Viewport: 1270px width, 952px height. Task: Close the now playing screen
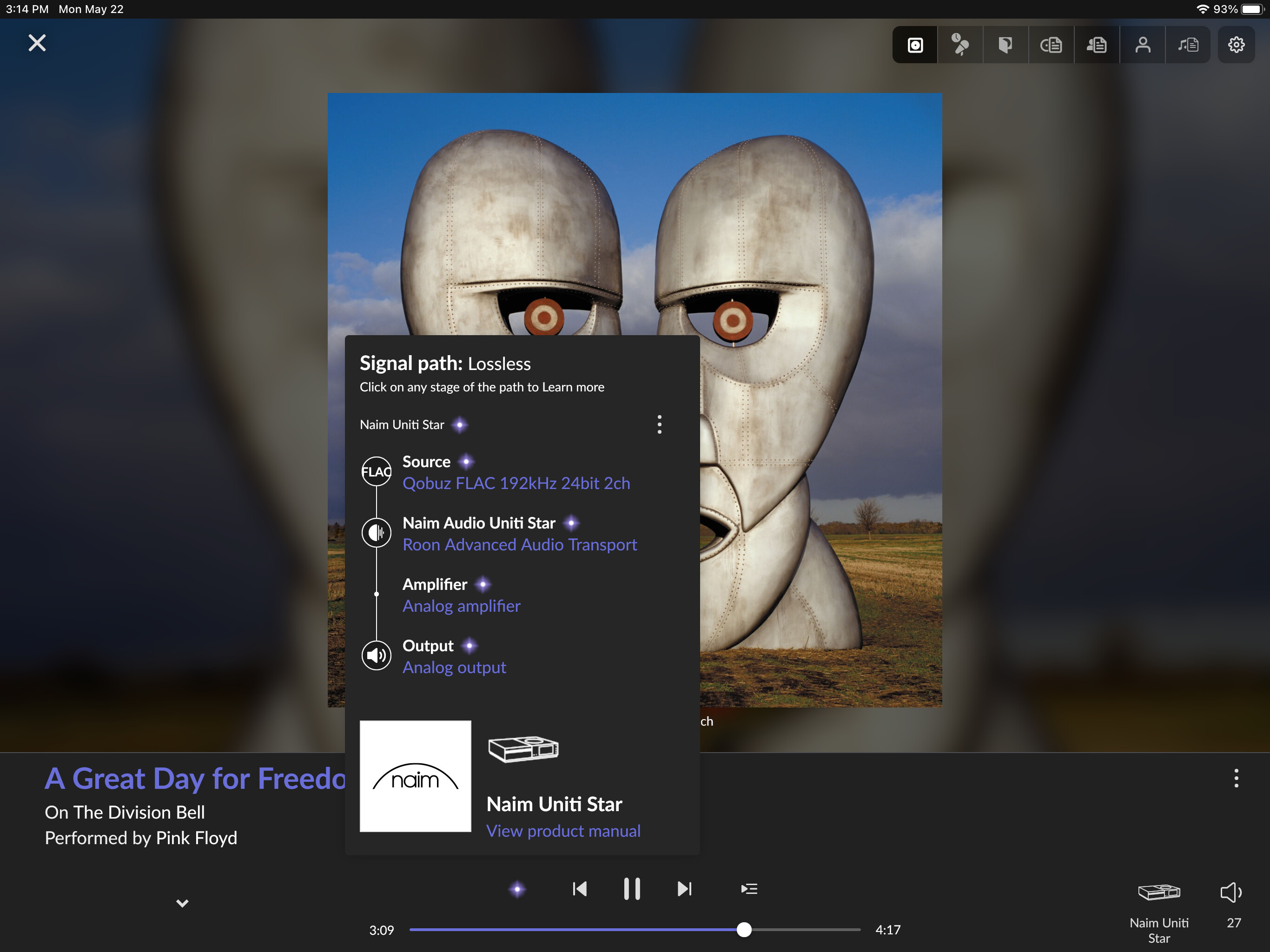point(37,43)
